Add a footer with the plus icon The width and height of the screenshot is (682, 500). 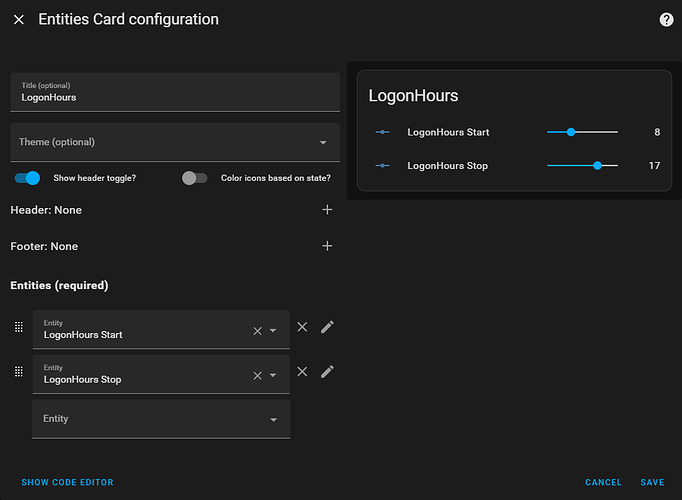click(x=327, y=246)
